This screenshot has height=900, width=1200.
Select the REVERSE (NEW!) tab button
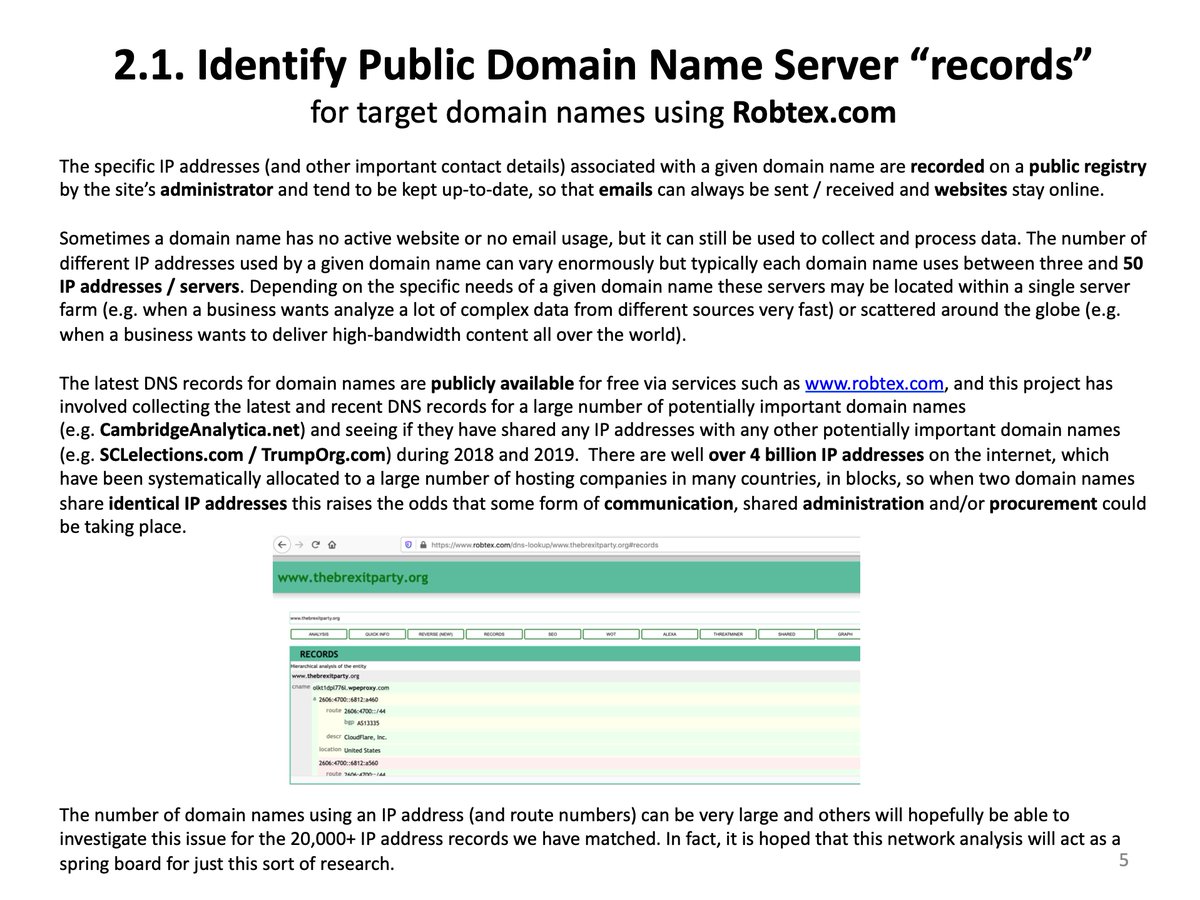tap(436, 634)
